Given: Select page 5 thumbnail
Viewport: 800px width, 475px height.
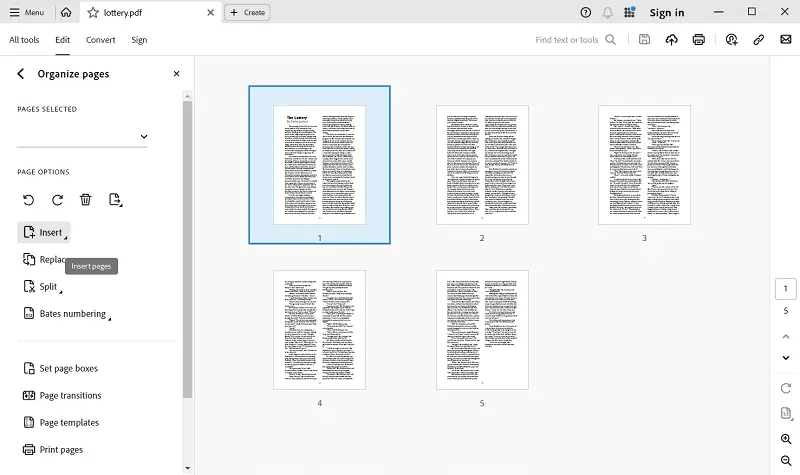Looking at the screenshot, I should click(482, 330).
